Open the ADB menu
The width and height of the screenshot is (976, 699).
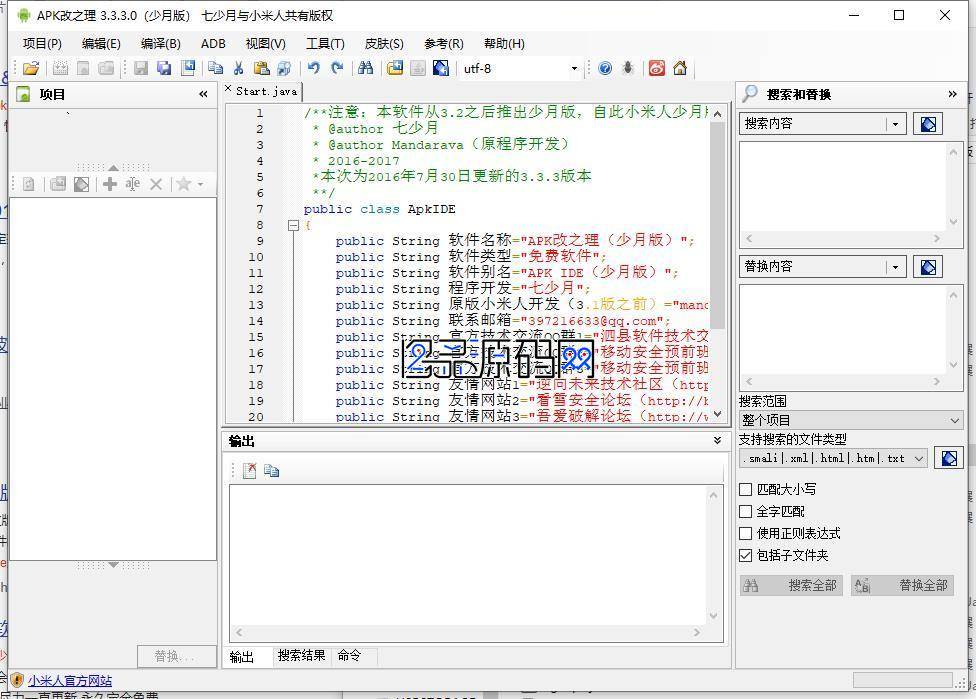(x=213, y=44)
